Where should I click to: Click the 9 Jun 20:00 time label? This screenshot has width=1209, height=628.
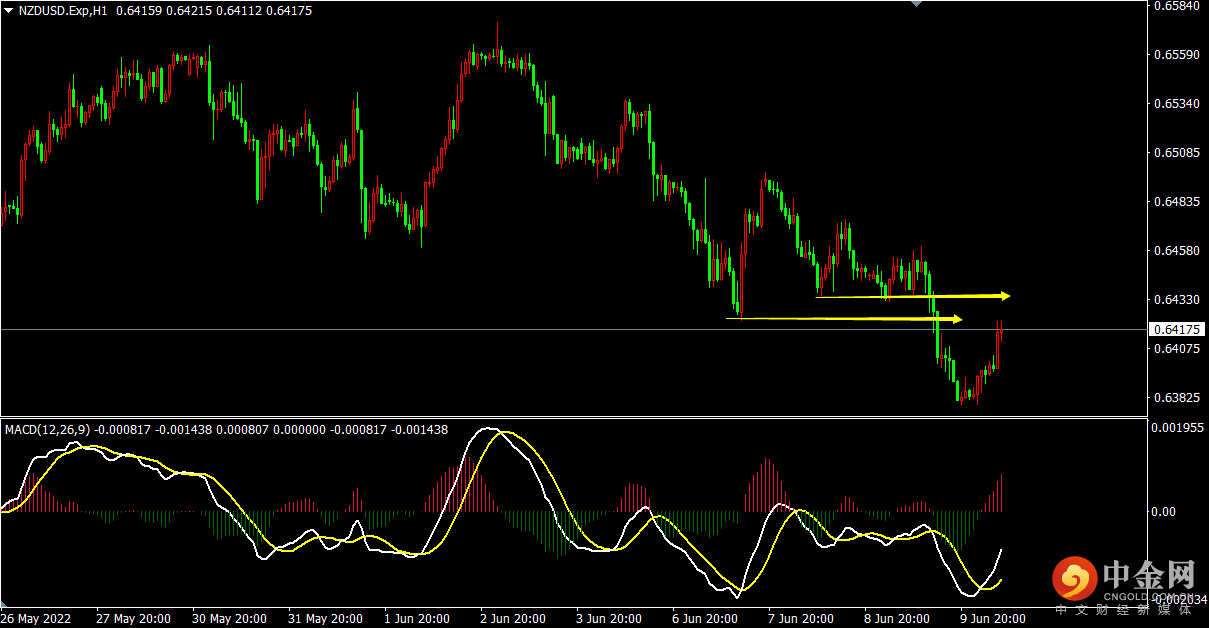[993, 619]
